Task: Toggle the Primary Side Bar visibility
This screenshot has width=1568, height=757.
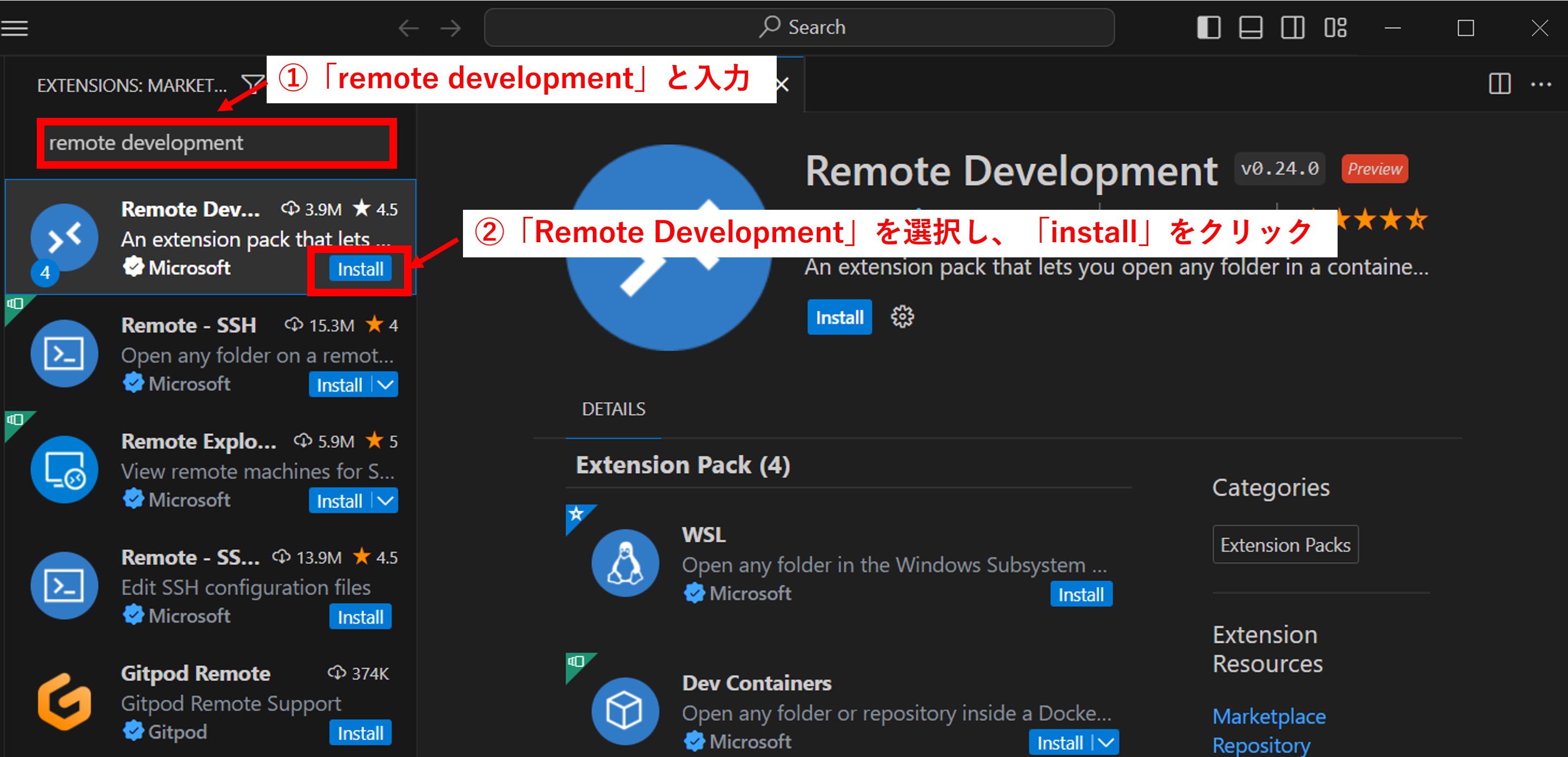Action: [x=1208, y=28]
